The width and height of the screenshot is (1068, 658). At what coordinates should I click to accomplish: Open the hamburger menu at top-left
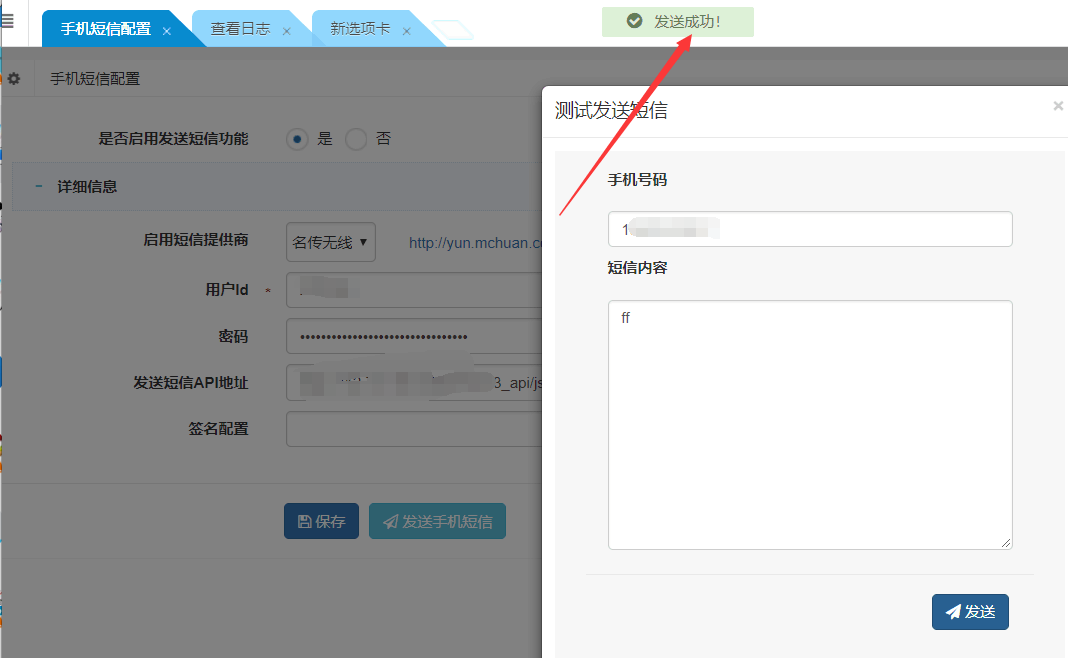click(x=7, y=21)
